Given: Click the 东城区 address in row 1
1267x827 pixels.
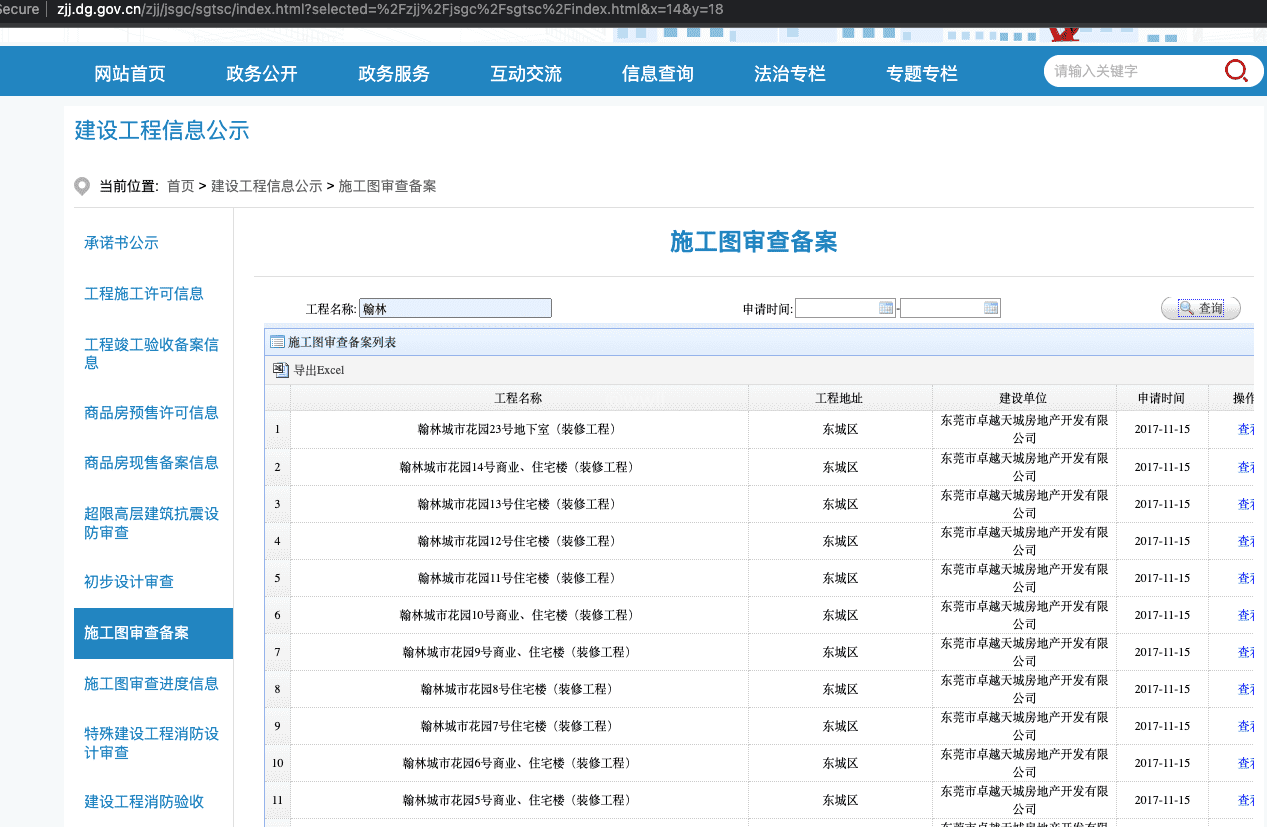Looking at the screenshot, I should 840,430.
